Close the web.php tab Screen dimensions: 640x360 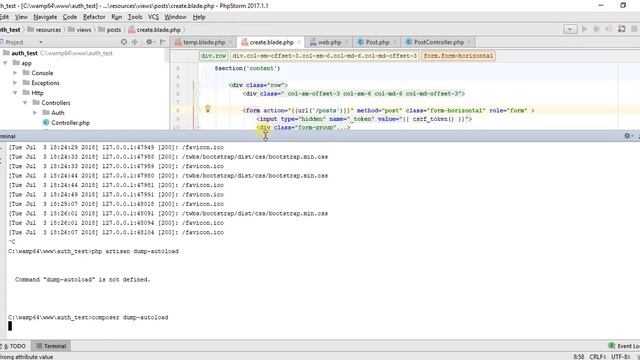point(347,42)
